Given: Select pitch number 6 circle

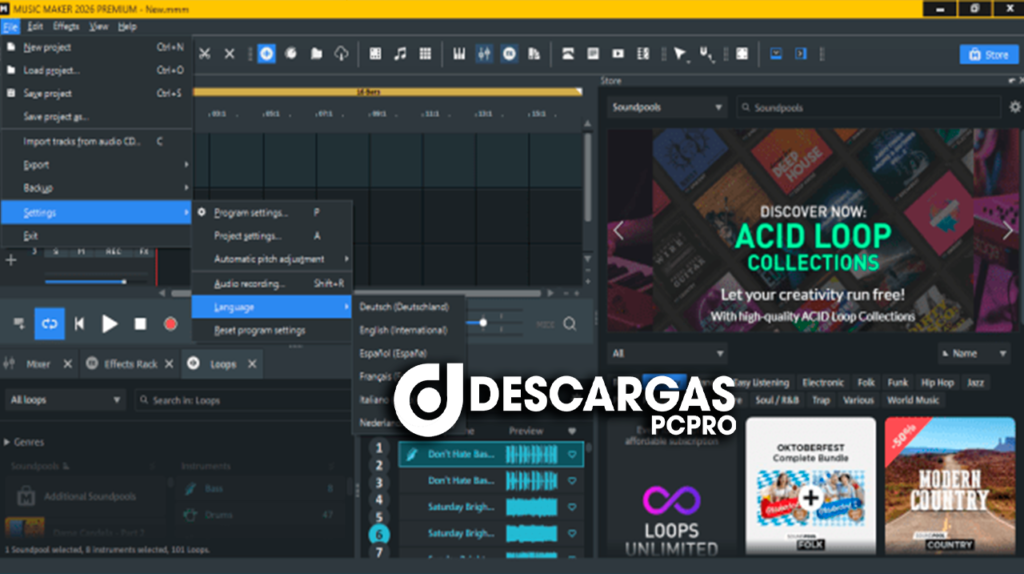Looking at the screenshot, I should point(379,534).
